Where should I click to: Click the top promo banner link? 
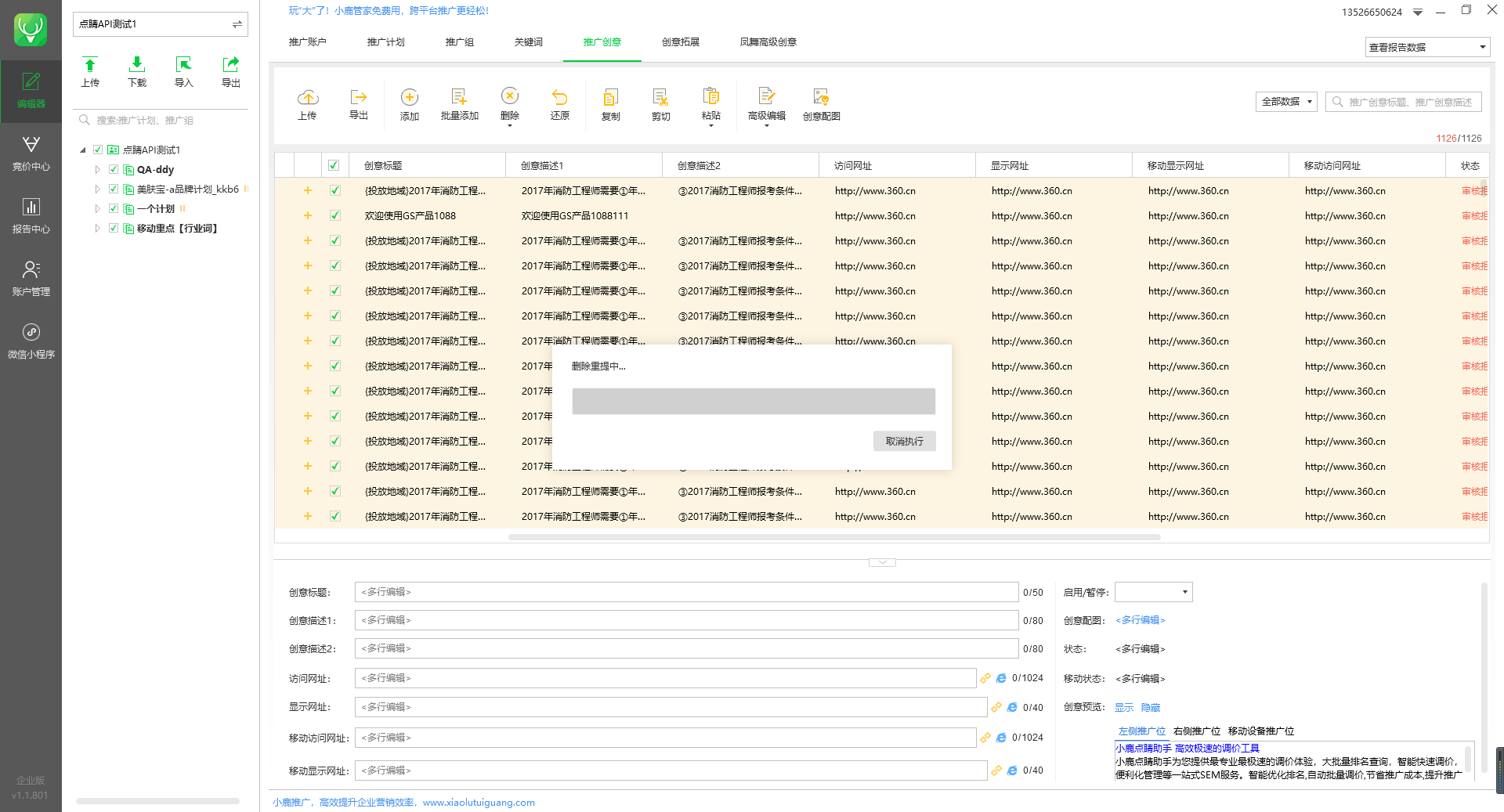389,11
